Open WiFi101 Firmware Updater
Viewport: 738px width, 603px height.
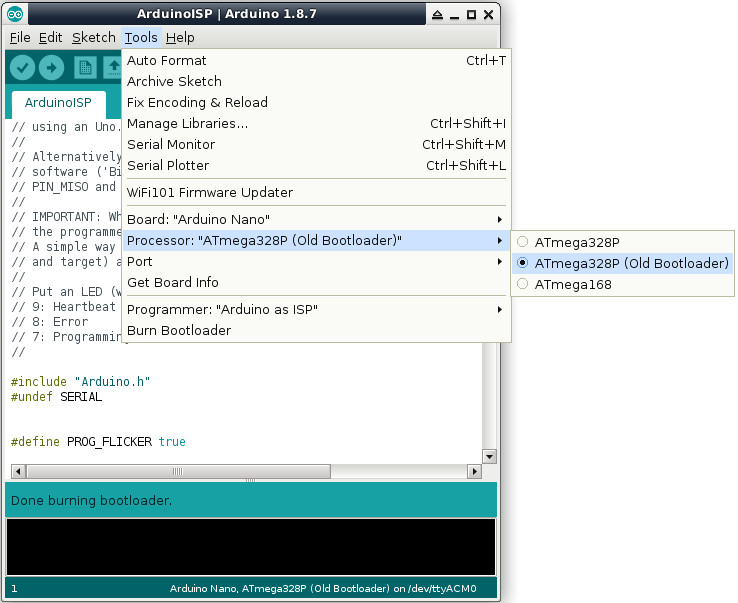point(316,193)
